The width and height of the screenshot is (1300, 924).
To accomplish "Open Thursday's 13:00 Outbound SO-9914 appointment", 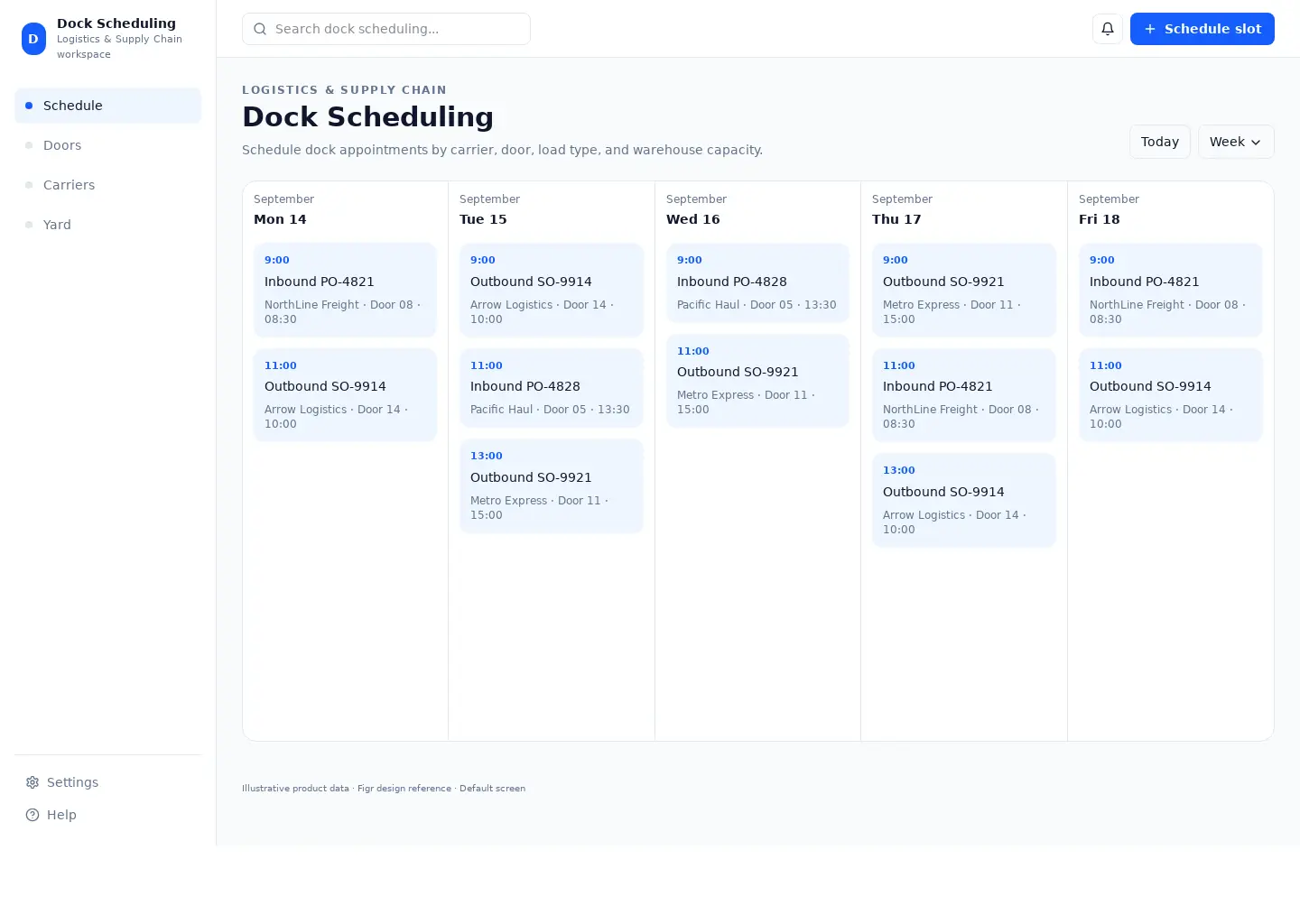I will [964, 500].
